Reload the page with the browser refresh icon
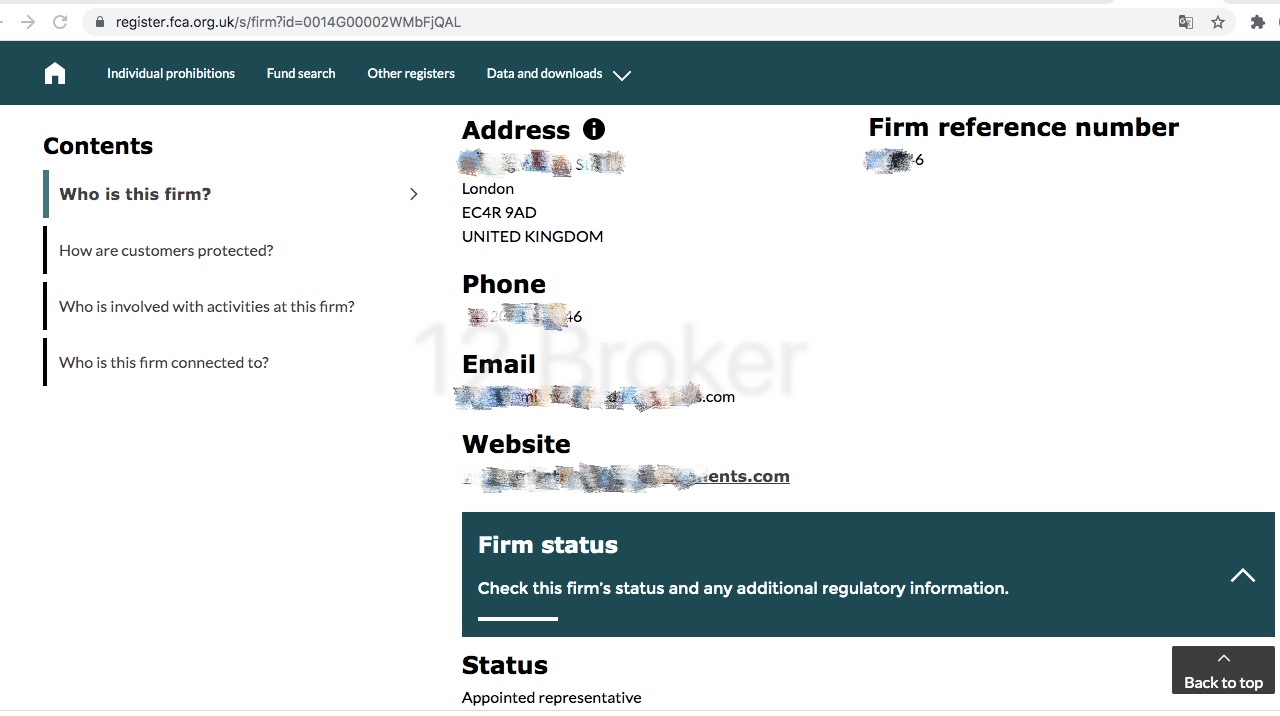The width and height of the screenshot is (1280, 716). click(x=60, y=21)
